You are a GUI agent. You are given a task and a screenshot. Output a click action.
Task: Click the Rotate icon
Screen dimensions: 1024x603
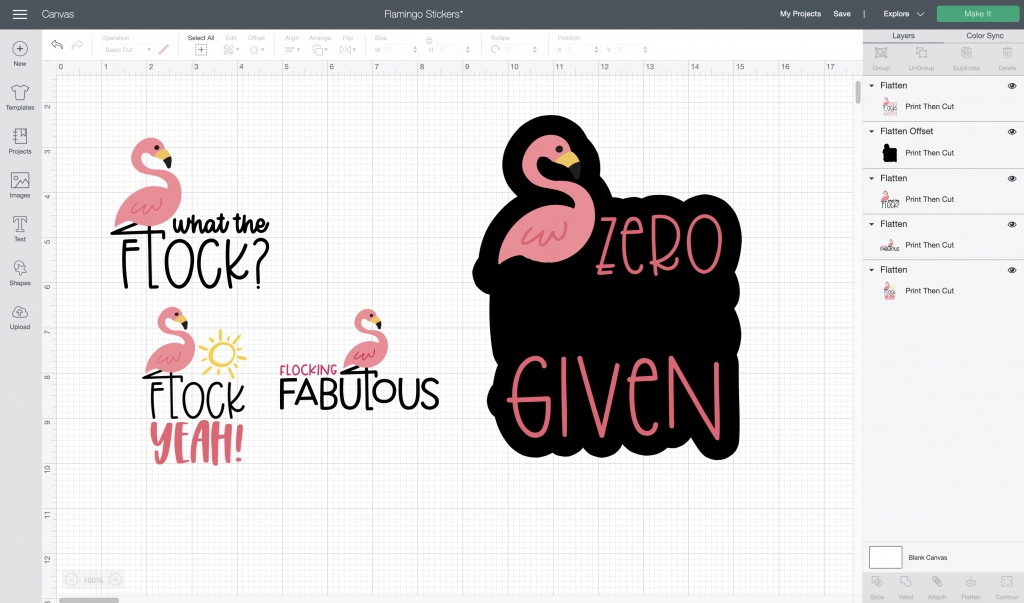pyautogui.click(x=495, y=50)
